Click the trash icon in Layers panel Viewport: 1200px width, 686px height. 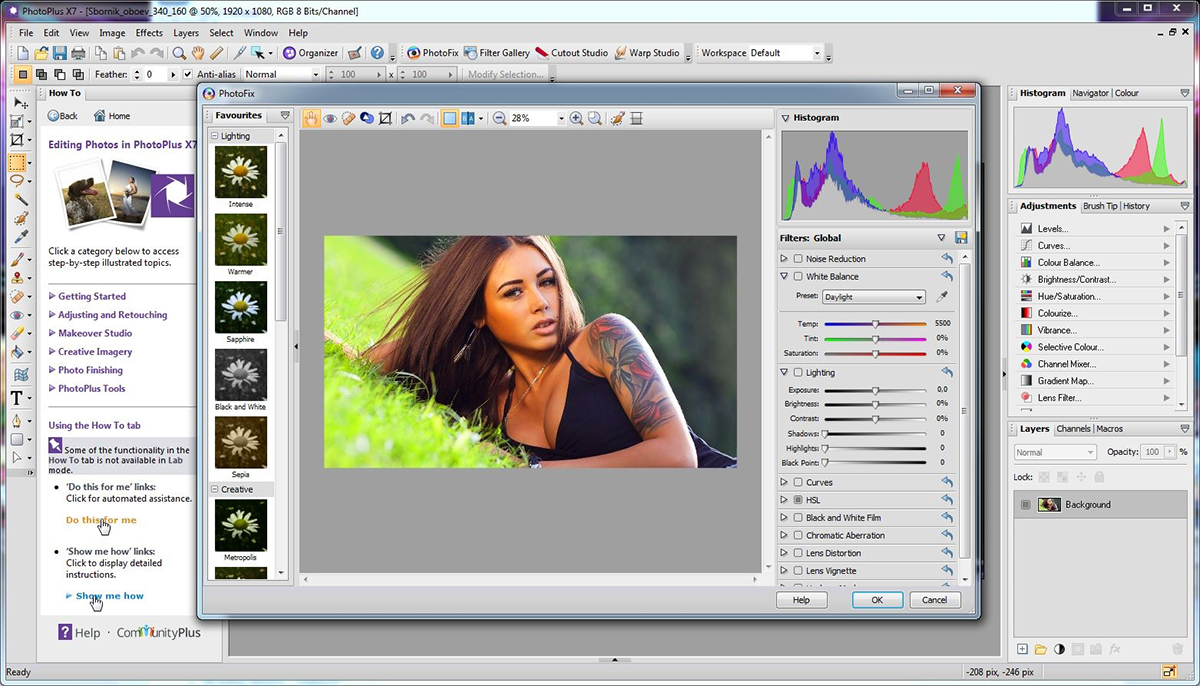tap(1177, 650)
